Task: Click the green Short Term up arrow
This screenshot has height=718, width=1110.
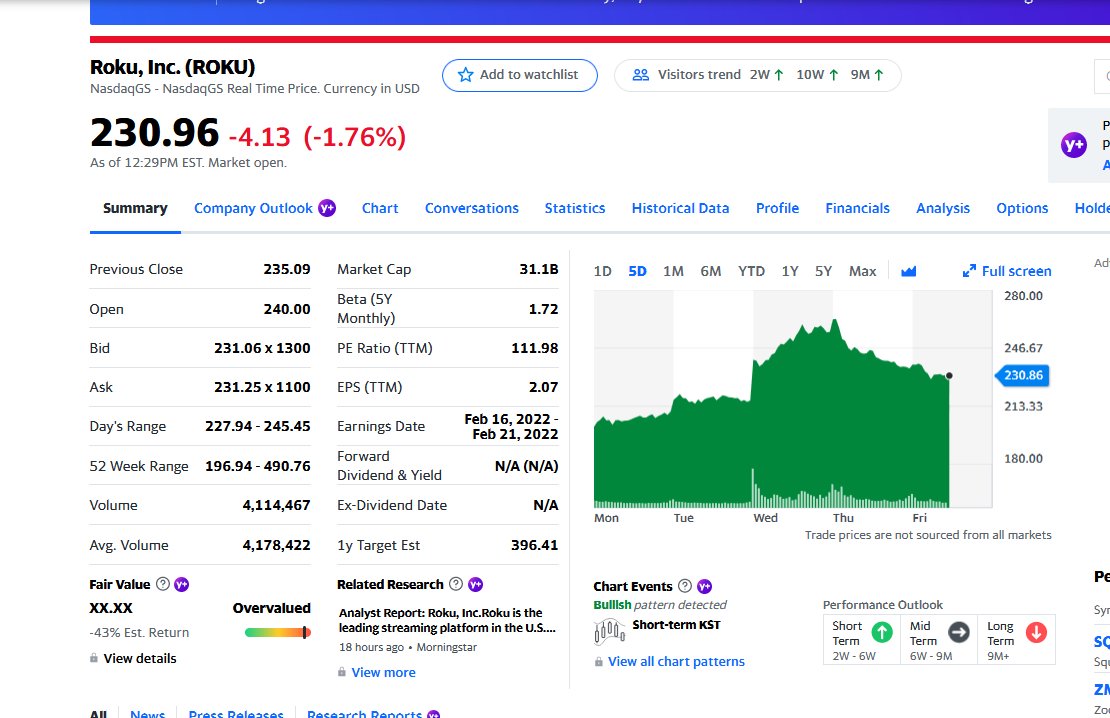Action: [882, 632]
